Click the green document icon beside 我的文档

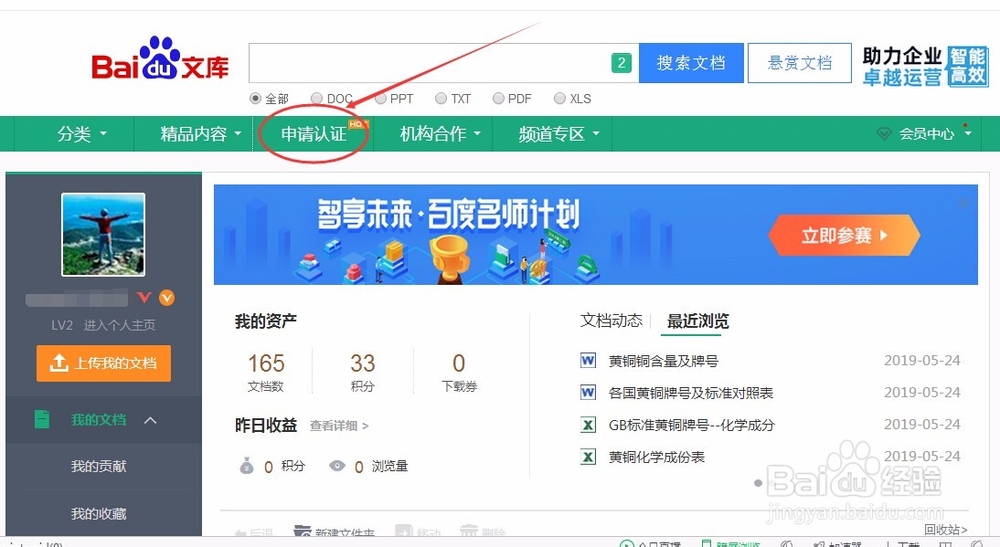(41, 419)
